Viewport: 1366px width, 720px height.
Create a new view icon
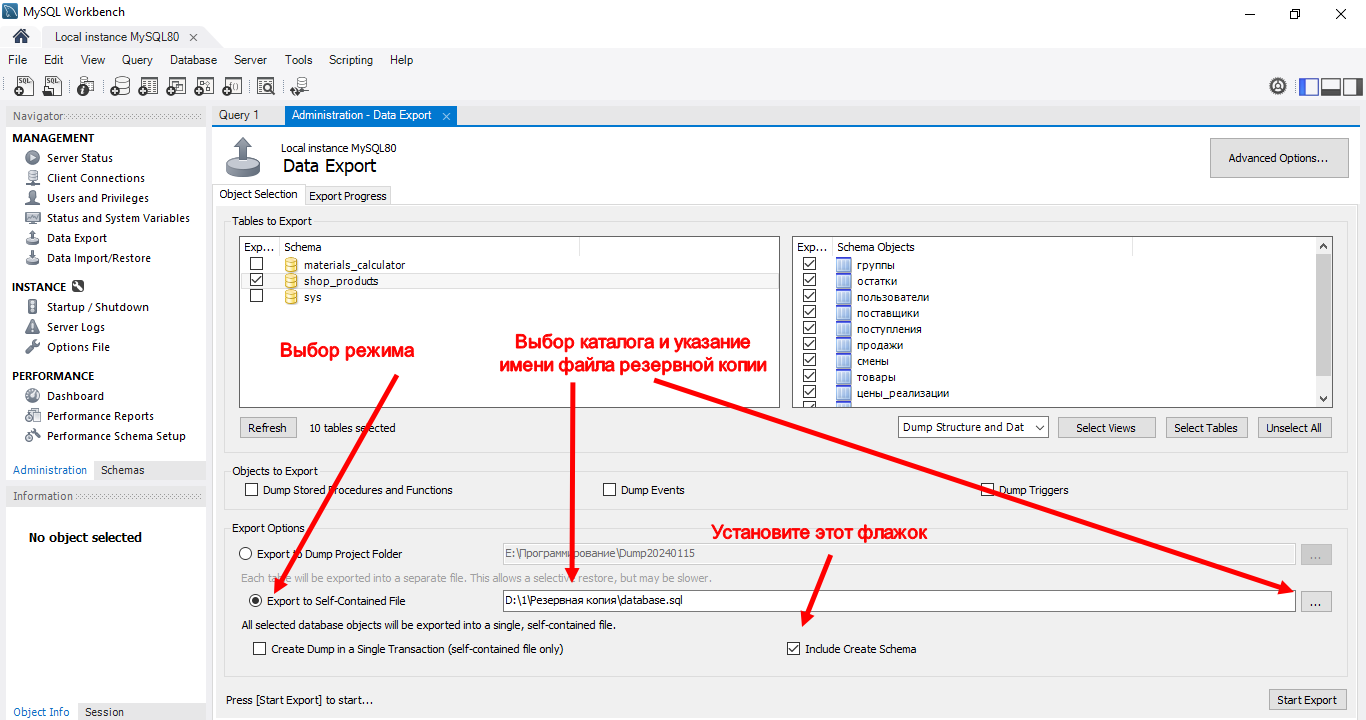click(176, 87)
